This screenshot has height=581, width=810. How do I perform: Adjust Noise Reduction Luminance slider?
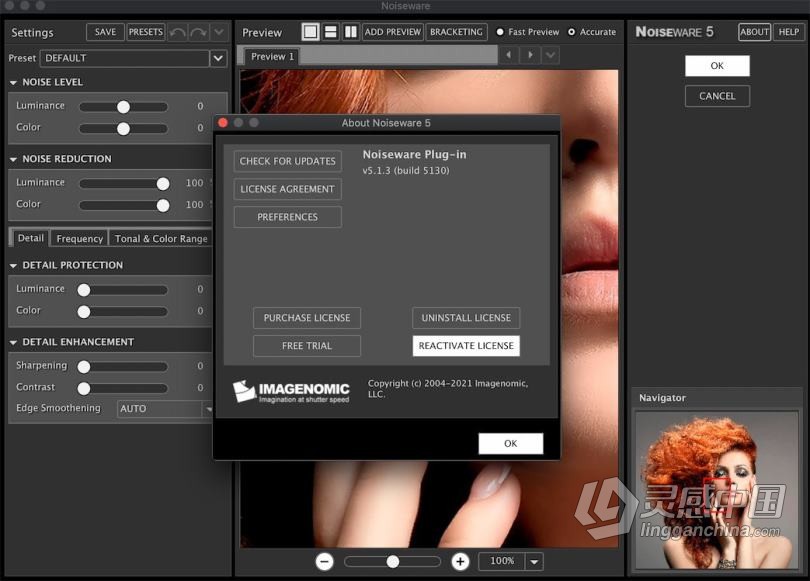click(123, 184)
